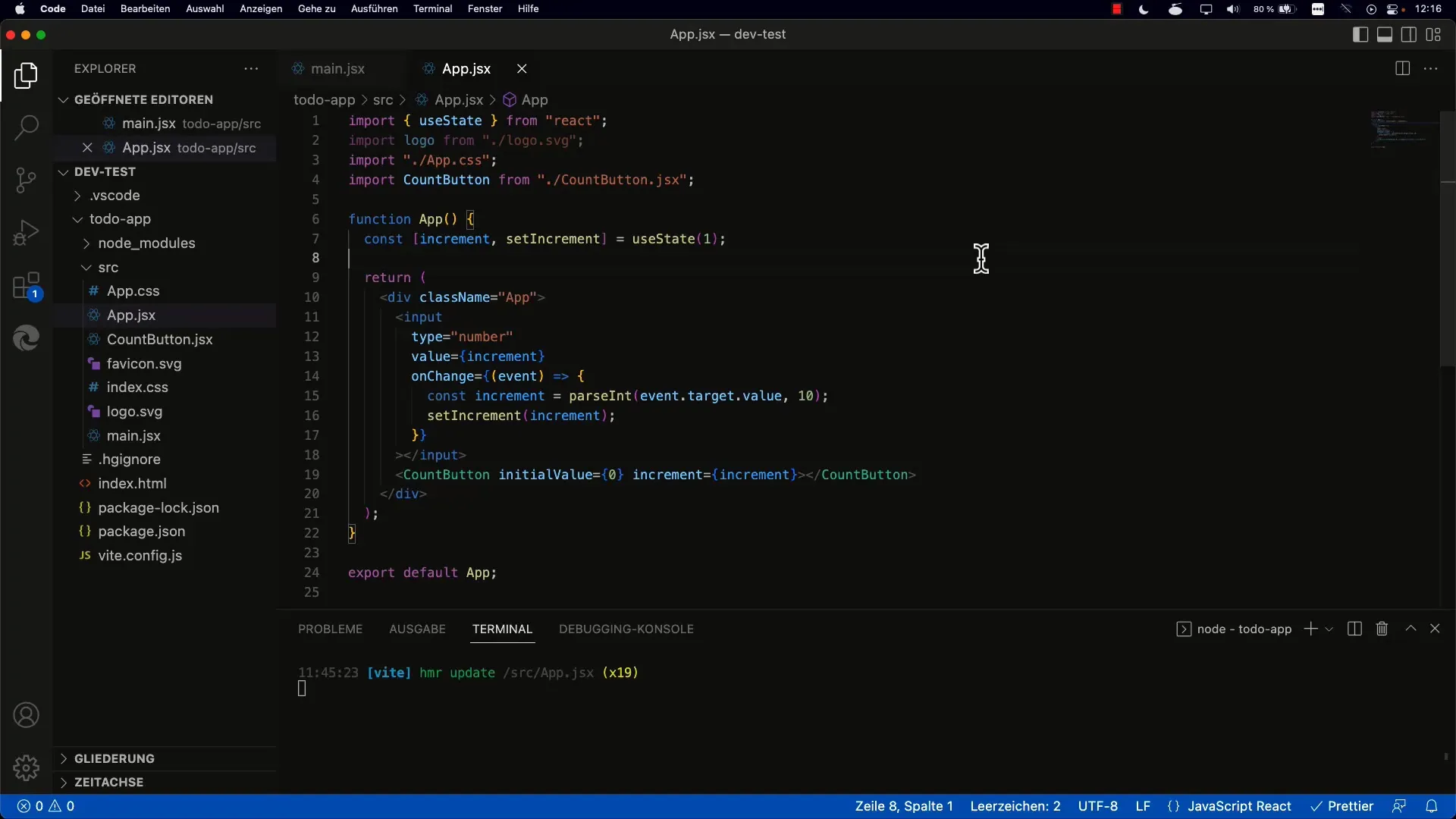Open notifications bell in status bar
This screenshot has width=1456, height=819.
1431,806
